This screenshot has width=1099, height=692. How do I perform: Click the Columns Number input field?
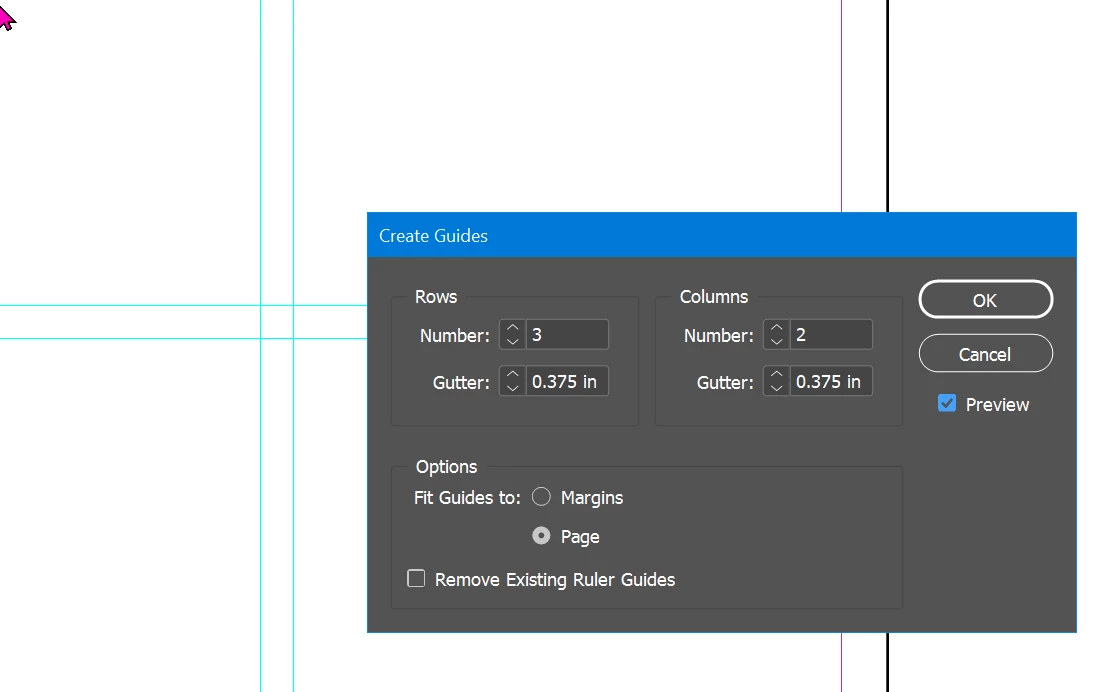[x=831, y=334]
